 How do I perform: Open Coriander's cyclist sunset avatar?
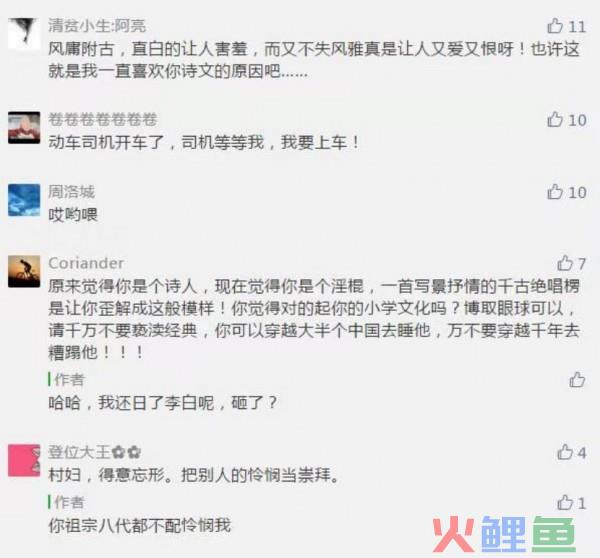[x=24, y=271]
